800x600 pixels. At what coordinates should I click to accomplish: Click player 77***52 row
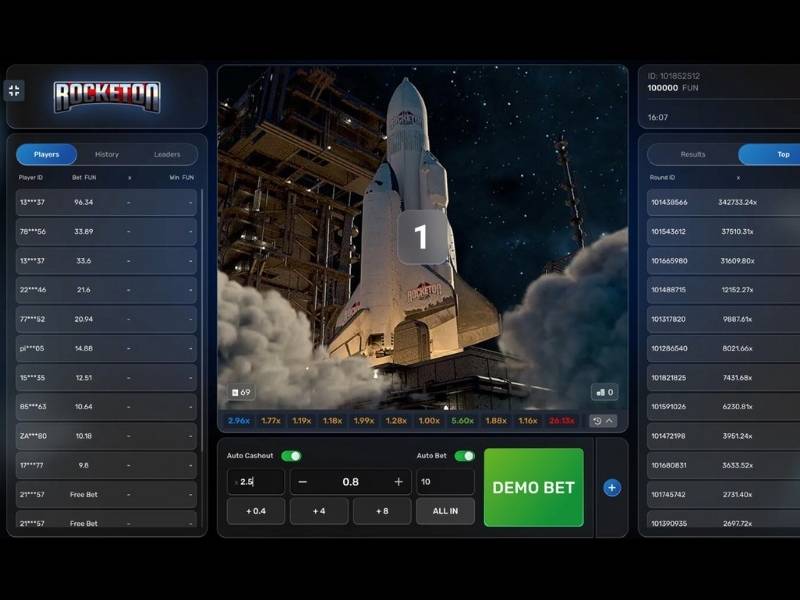point(106,319)
